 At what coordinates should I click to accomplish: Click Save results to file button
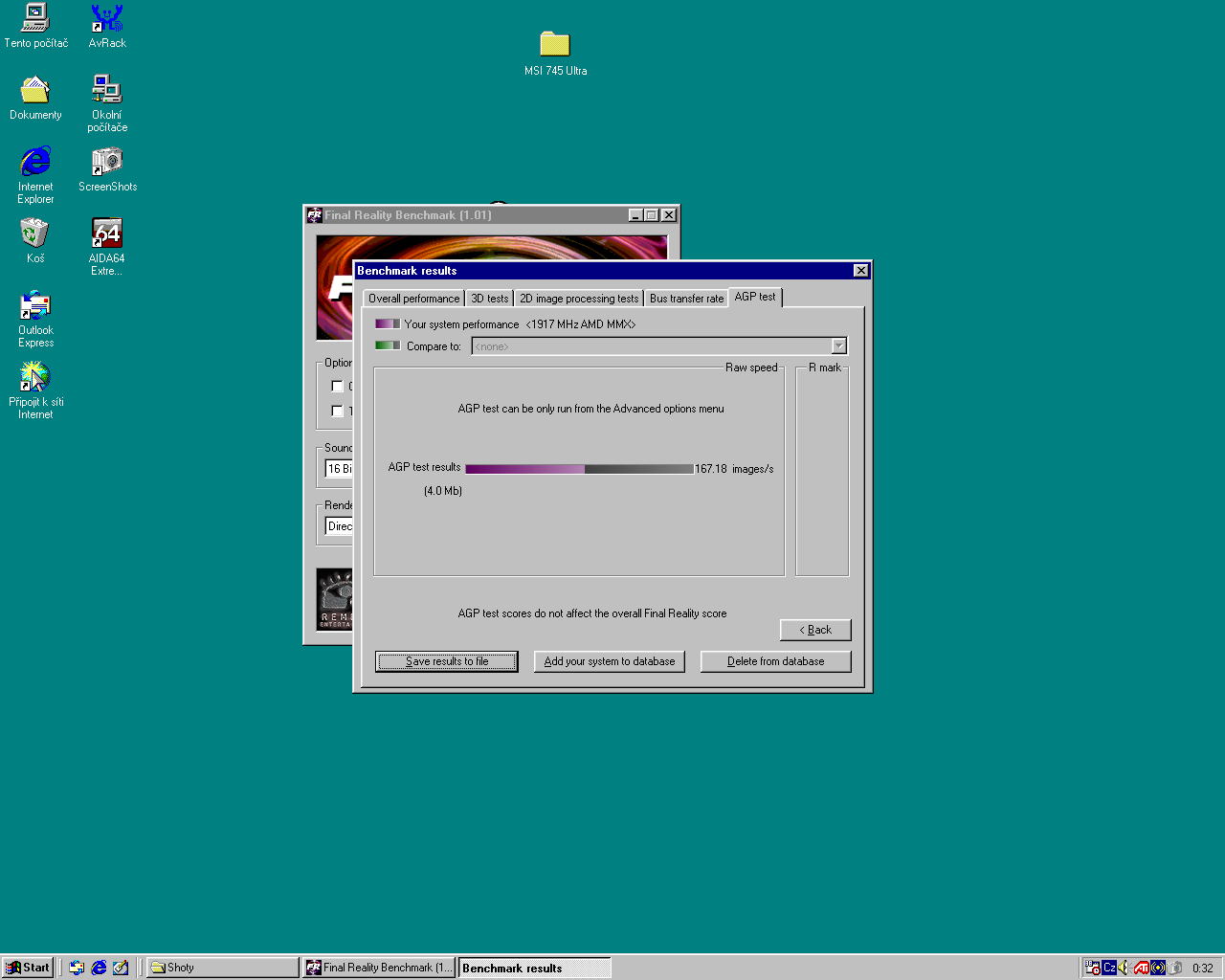pos(447,661)
